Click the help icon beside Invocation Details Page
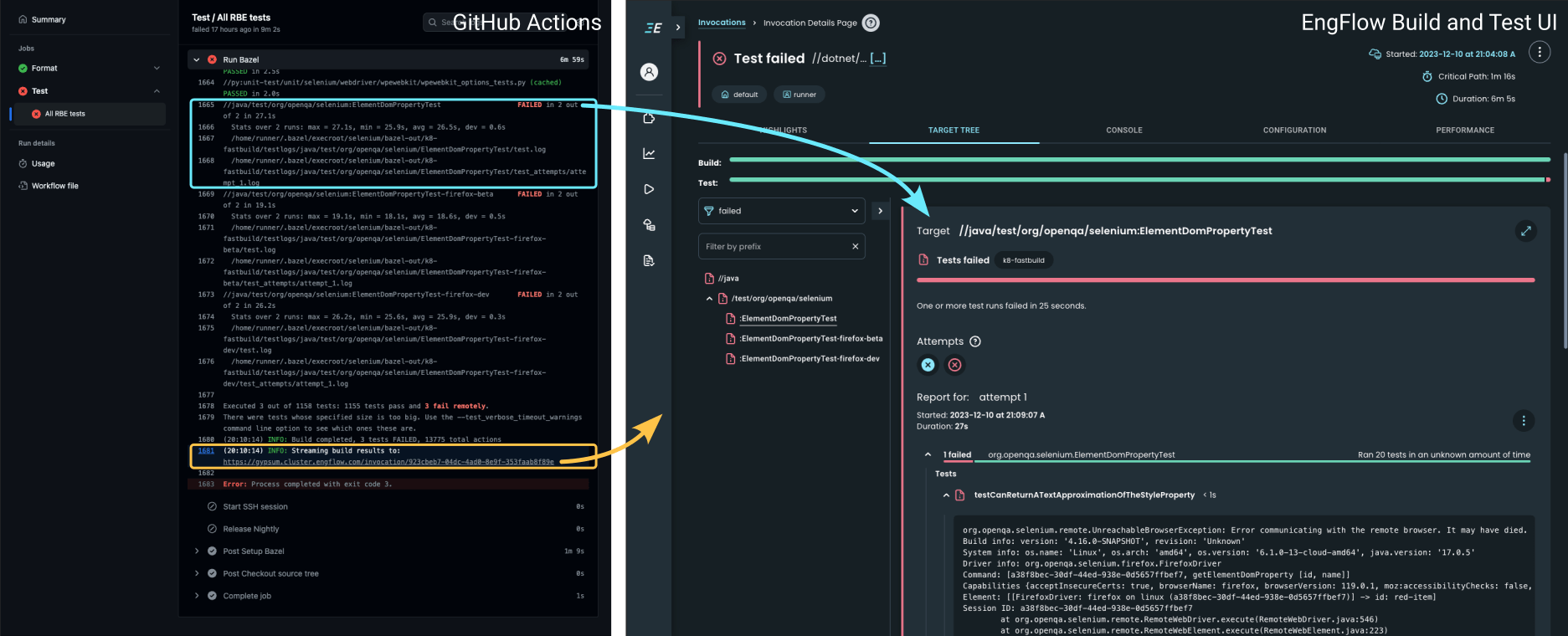The width and height of the screenshot is (1568, 636). [871, 23]
